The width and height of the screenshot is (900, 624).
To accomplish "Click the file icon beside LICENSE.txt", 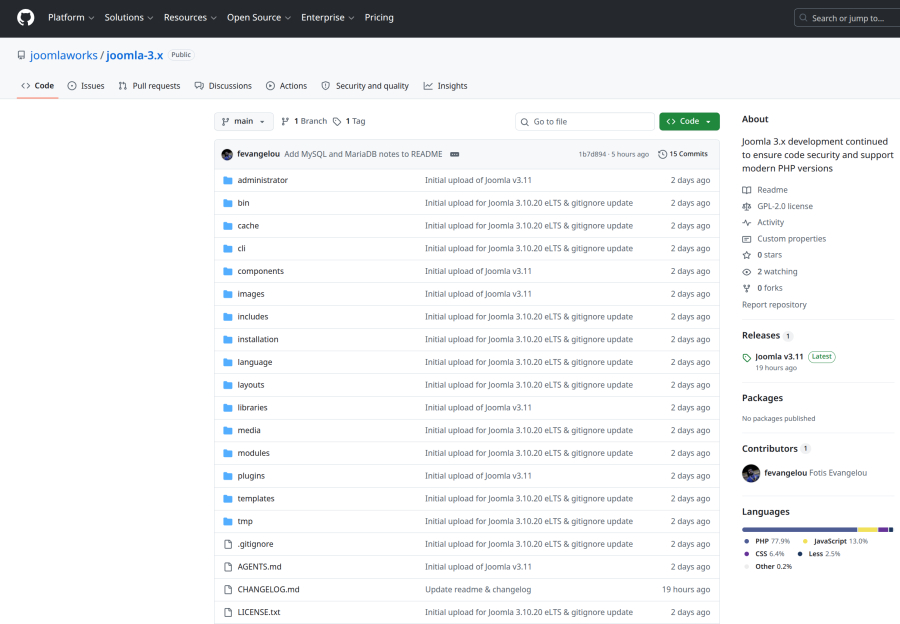I will pos(228,612).
